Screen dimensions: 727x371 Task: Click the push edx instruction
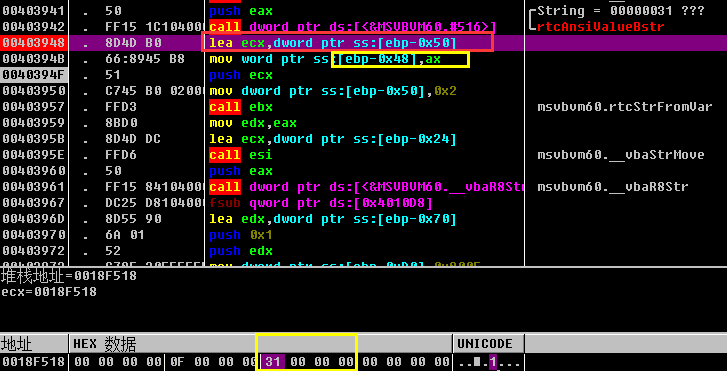tap(241, 251)
